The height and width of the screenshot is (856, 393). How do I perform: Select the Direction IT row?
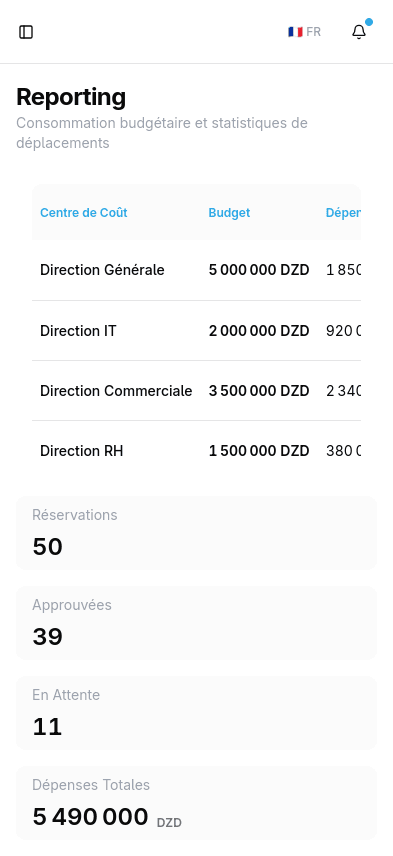point(196,330)
